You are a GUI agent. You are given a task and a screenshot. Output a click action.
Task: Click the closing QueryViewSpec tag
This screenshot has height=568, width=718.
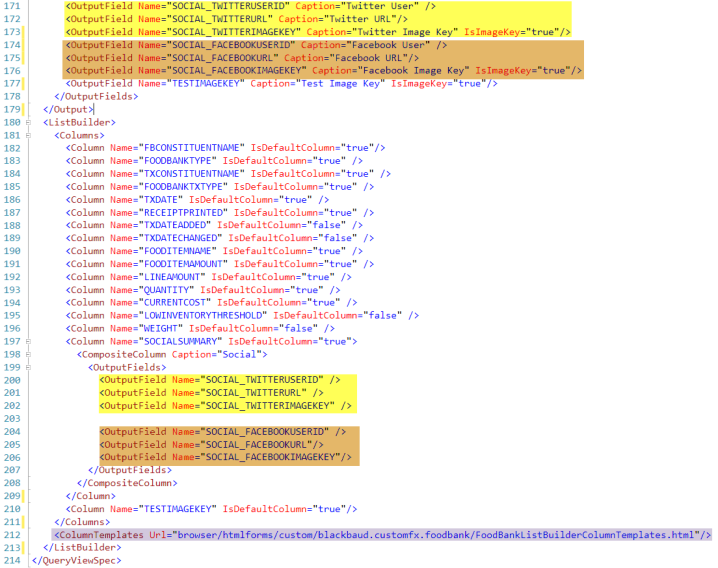76,560
